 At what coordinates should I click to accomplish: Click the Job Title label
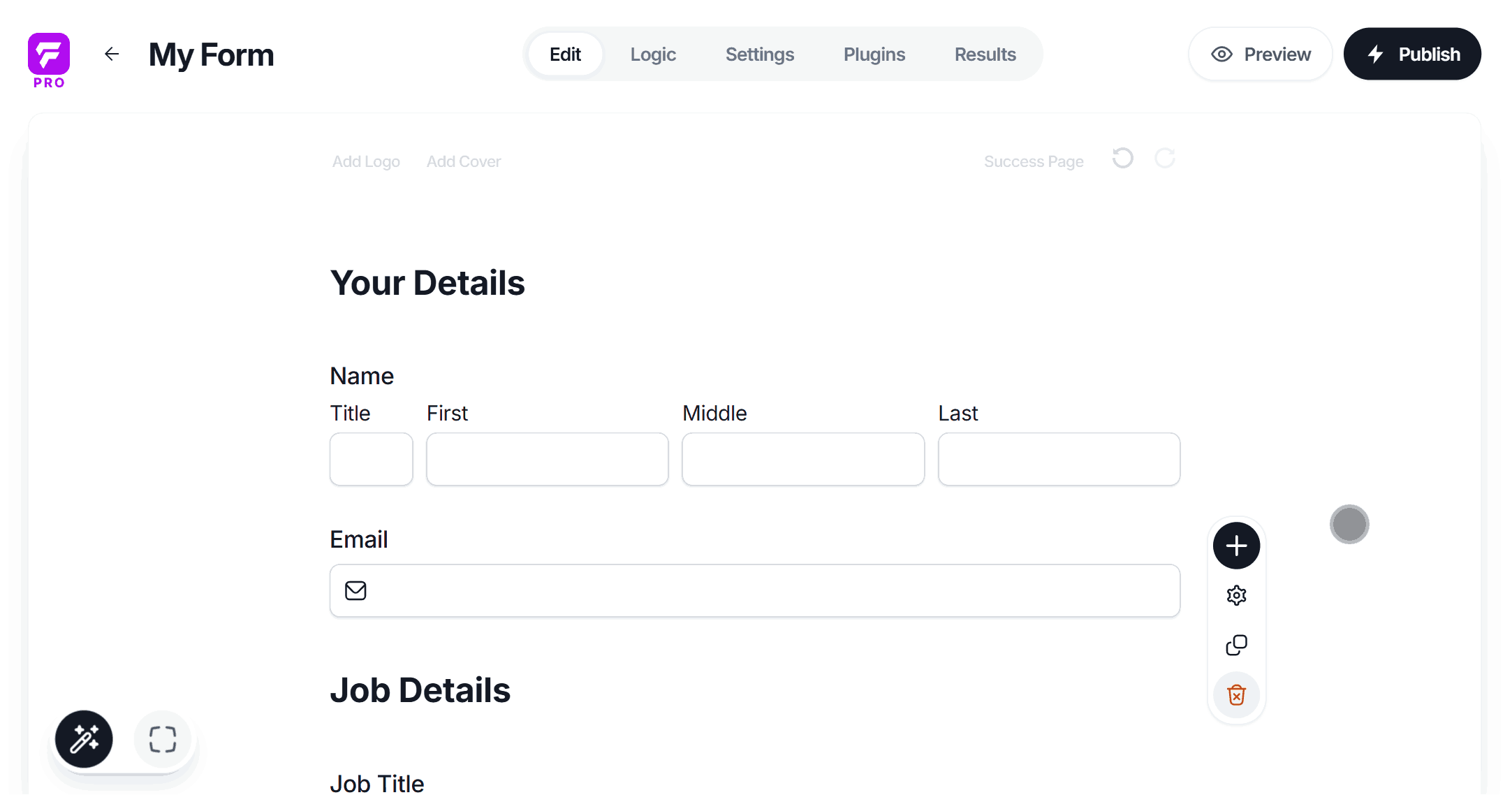(377, 783)
